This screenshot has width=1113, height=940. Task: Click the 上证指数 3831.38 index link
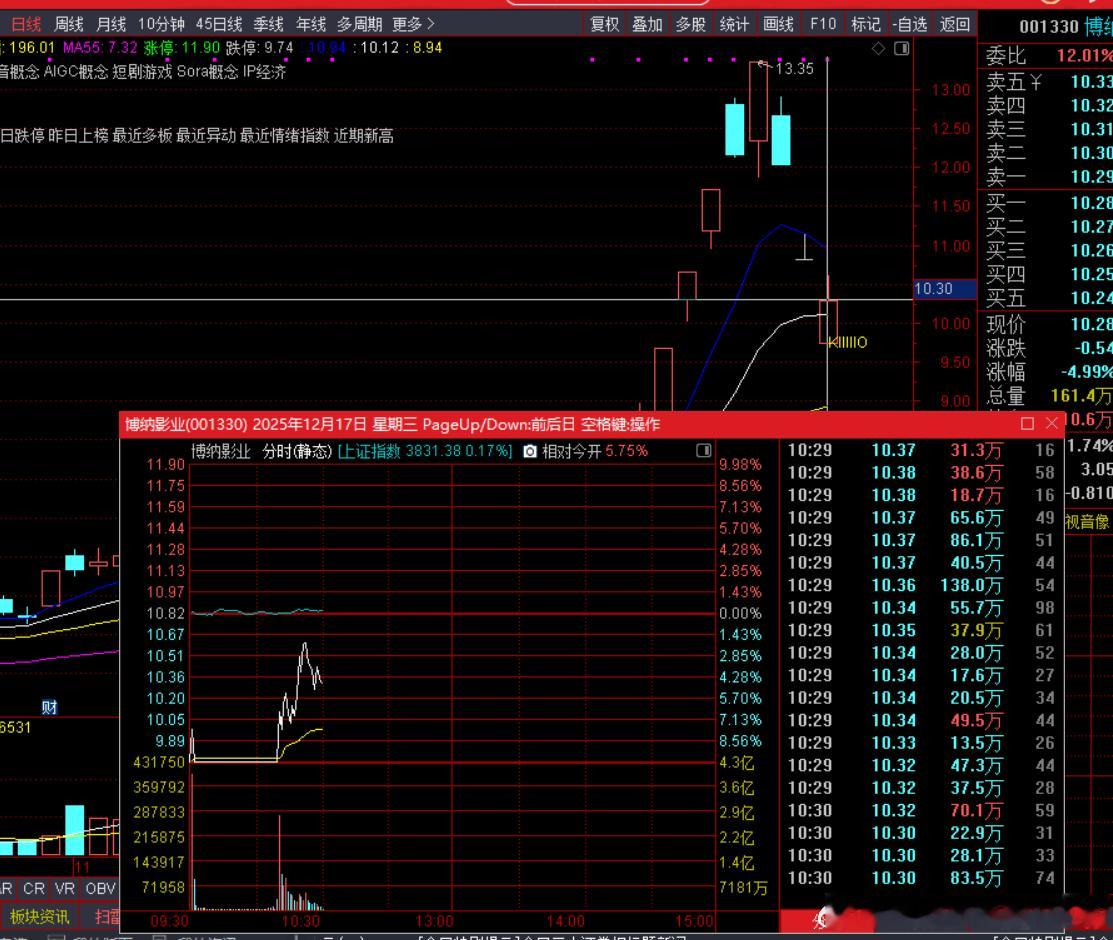[424, 451]
